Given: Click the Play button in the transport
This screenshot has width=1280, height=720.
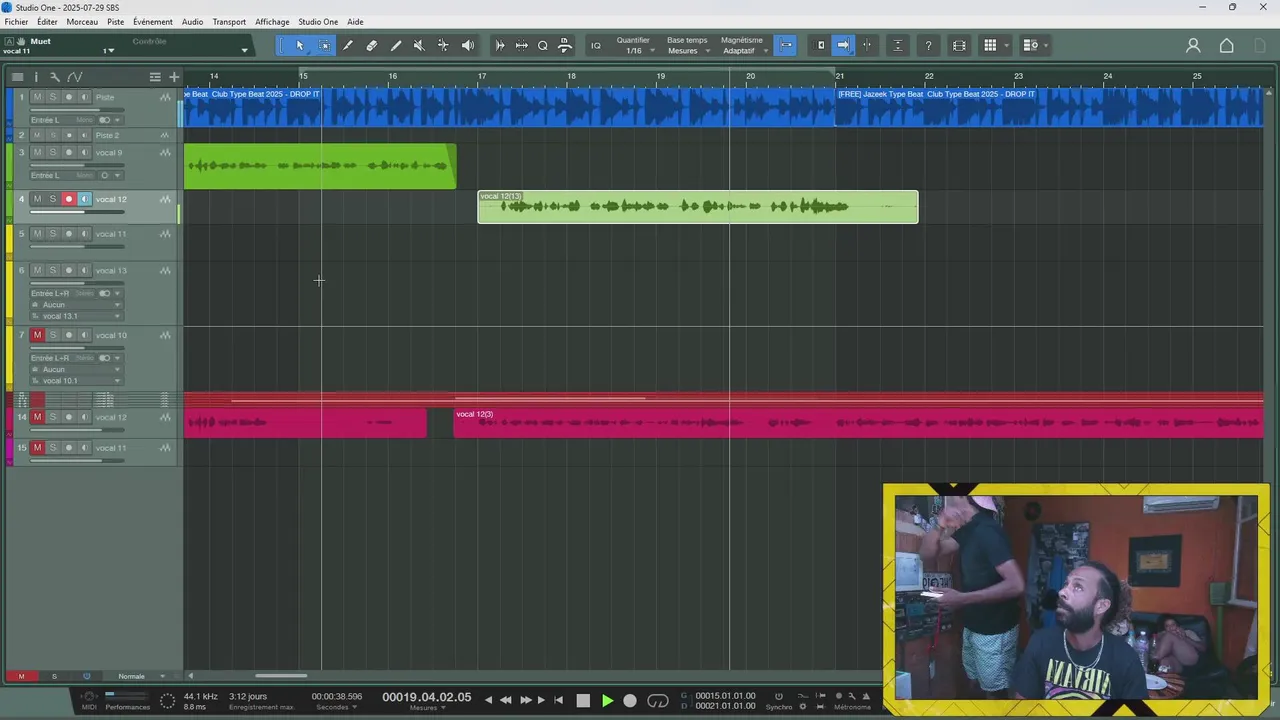Looking at the screenshot, I should 607,701.
